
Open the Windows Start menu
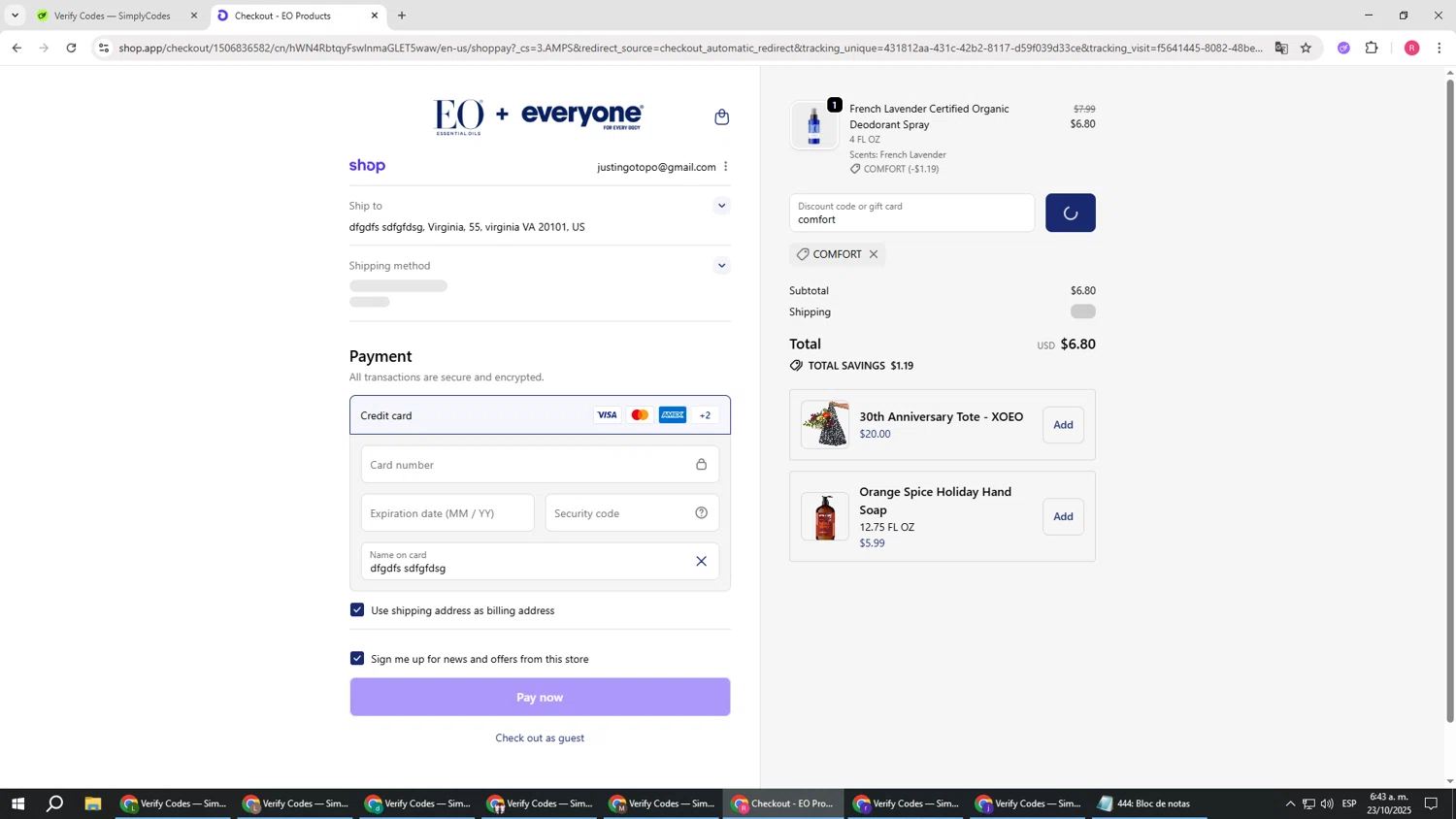[17, 803]
